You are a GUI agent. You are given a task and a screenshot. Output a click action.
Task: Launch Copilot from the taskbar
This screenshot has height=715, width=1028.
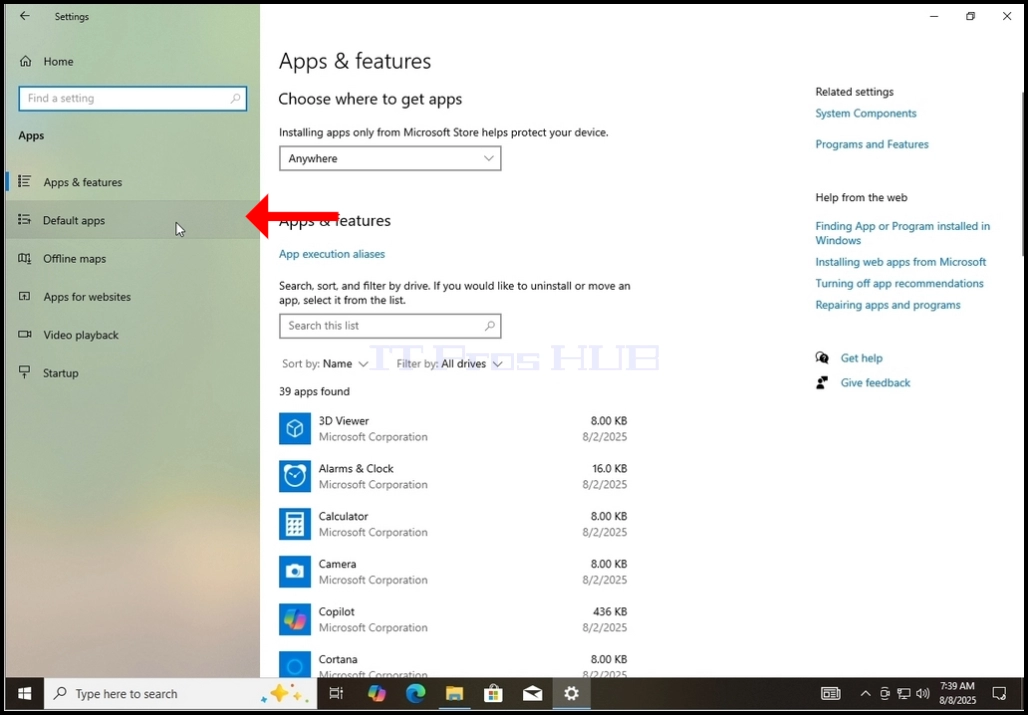click(x=377, y=693)
